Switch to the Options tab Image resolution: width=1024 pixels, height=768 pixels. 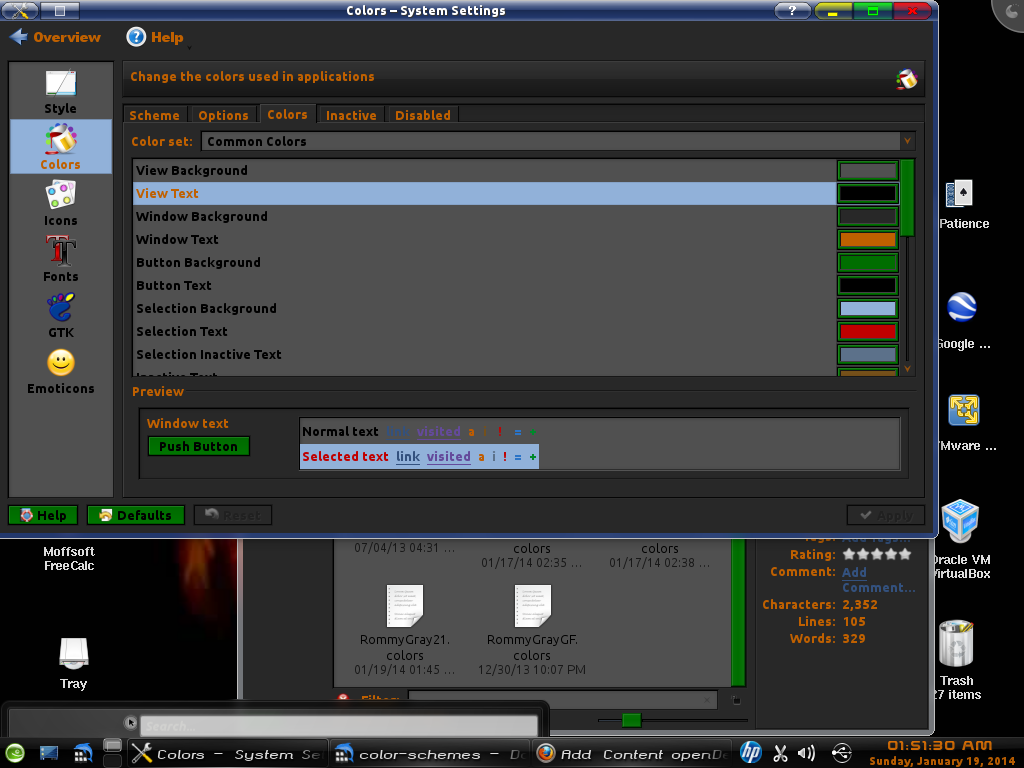click(x=223, y=115)
